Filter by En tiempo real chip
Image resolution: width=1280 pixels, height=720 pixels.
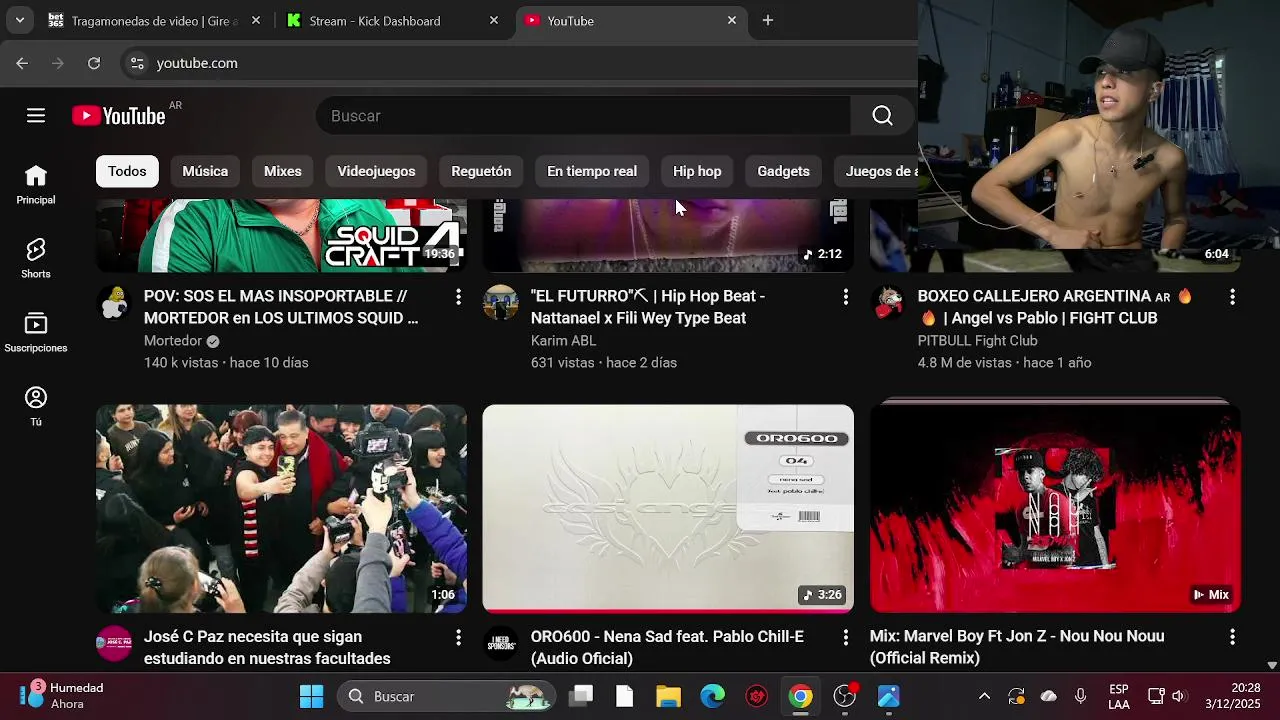592,171
